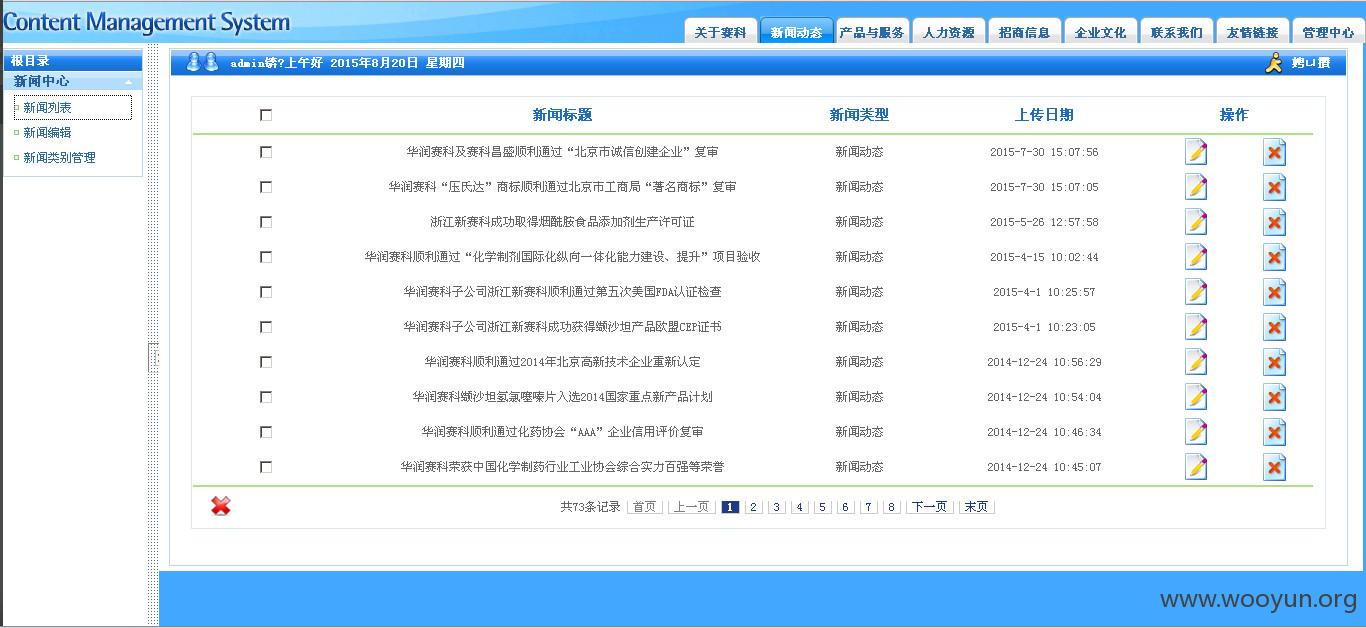Click the current page 1 pagination button

point(730,507)
